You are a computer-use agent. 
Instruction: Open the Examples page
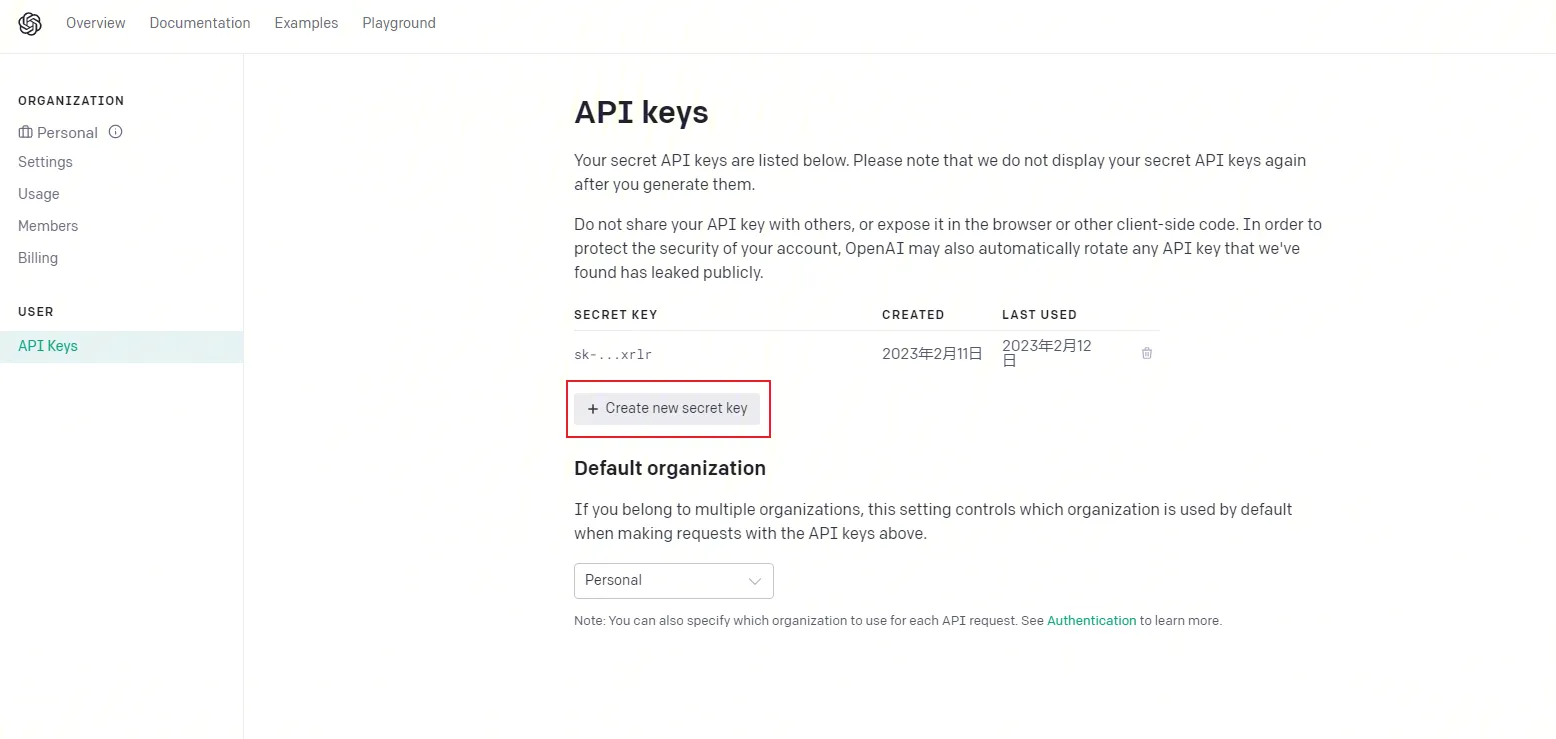[306, 23]
